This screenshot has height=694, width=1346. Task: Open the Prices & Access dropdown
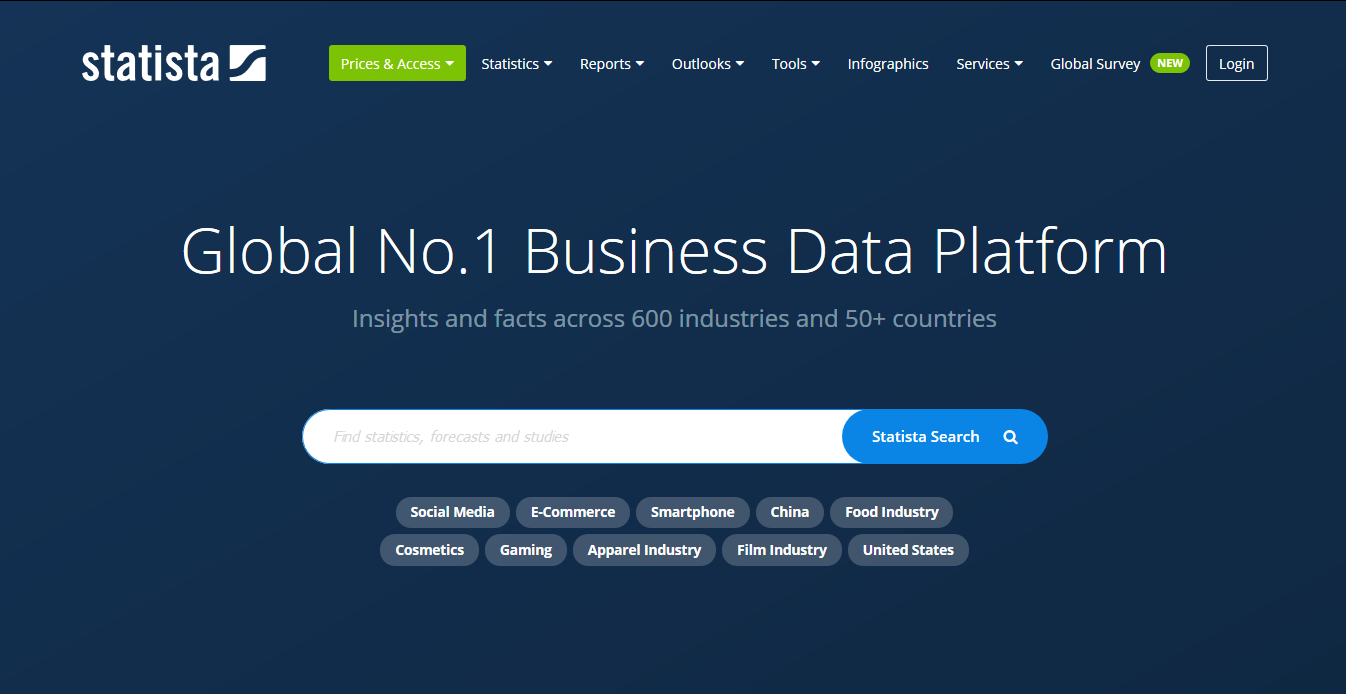pos(397,64)
